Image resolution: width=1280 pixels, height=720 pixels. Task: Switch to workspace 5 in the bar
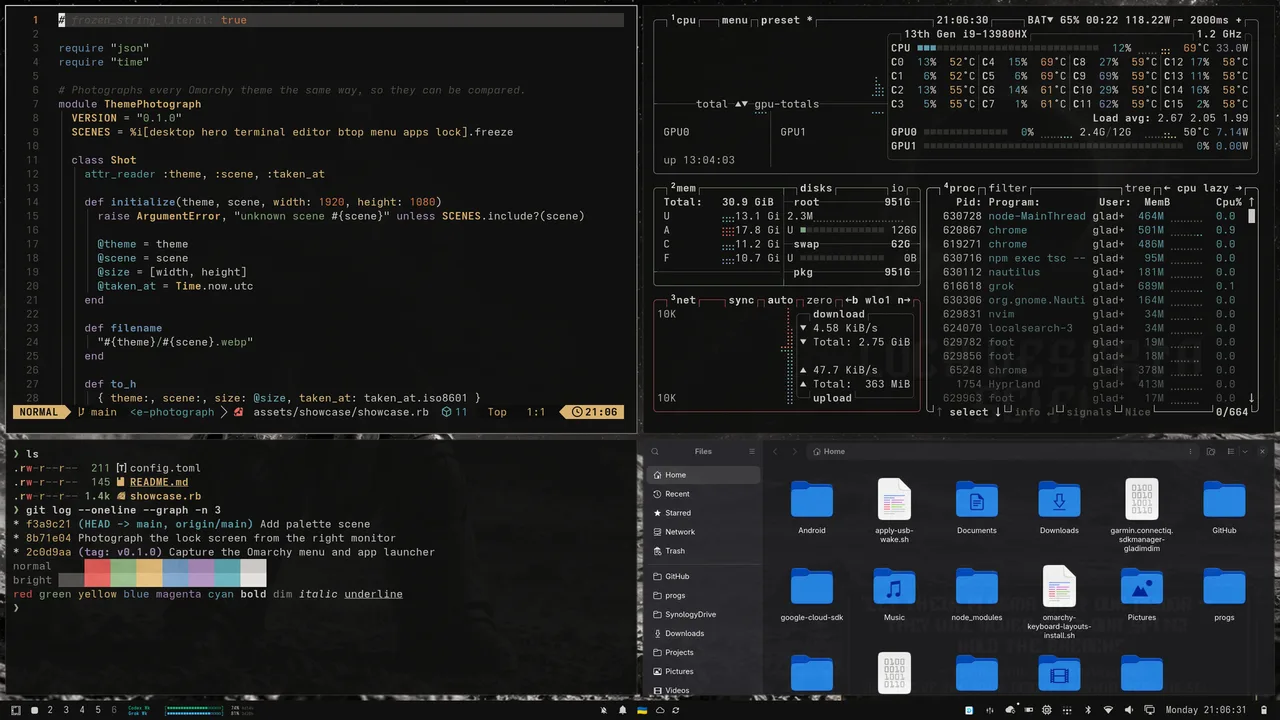point(97,710)
